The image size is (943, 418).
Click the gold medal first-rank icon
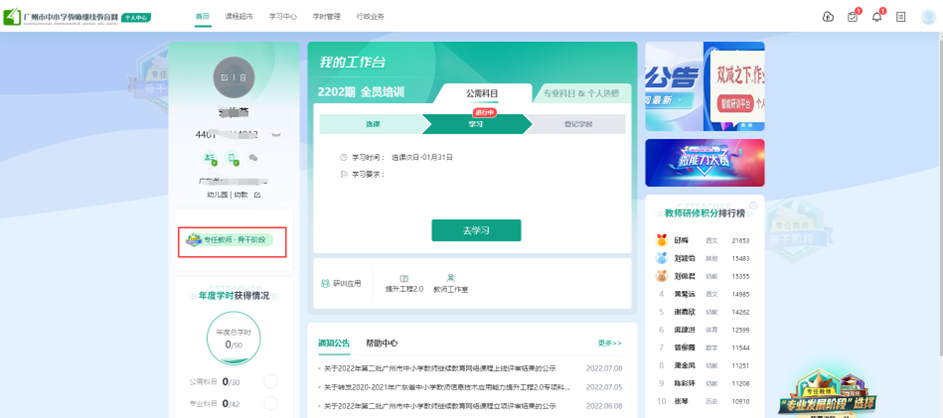coord(662,240)
